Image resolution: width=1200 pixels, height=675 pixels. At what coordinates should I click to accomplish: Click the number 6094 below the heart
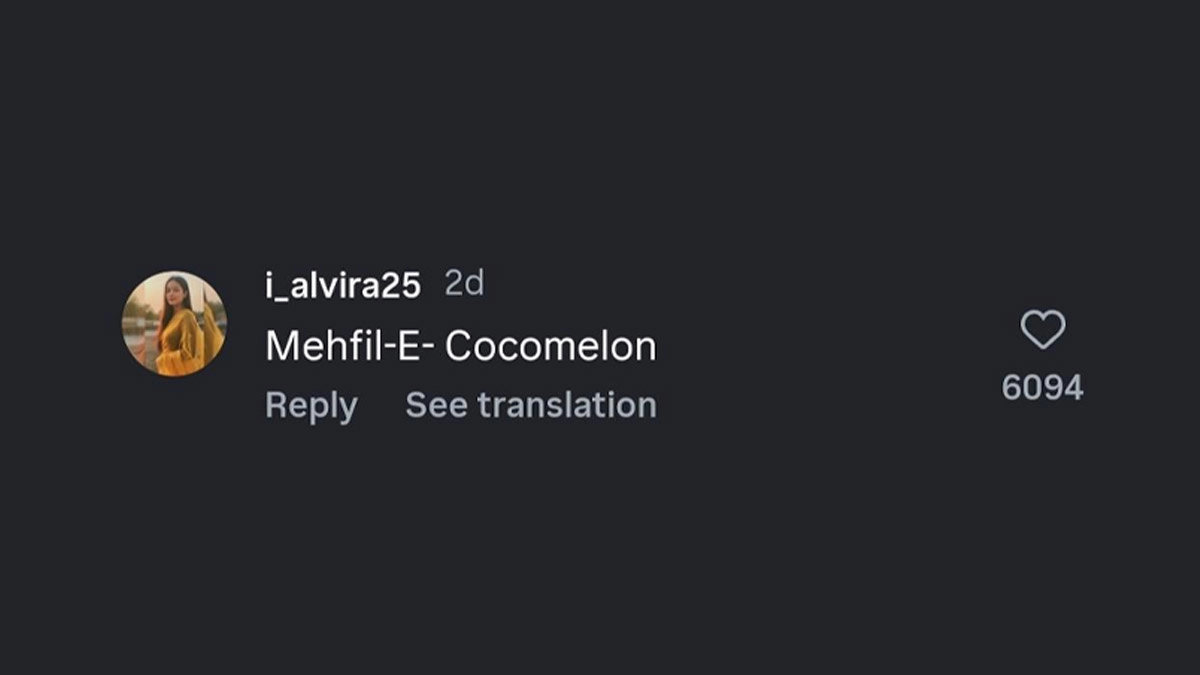[x=1042, y=388]
